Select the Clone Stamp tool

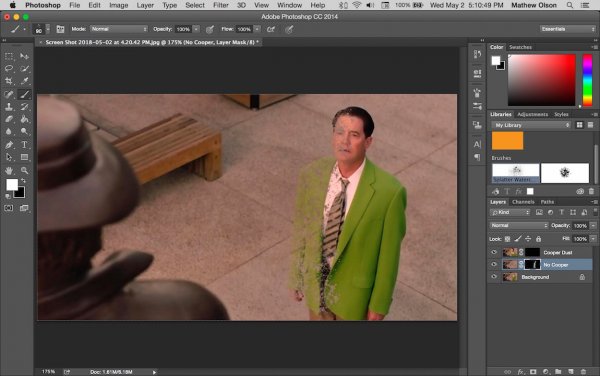(x=9, y=107)
